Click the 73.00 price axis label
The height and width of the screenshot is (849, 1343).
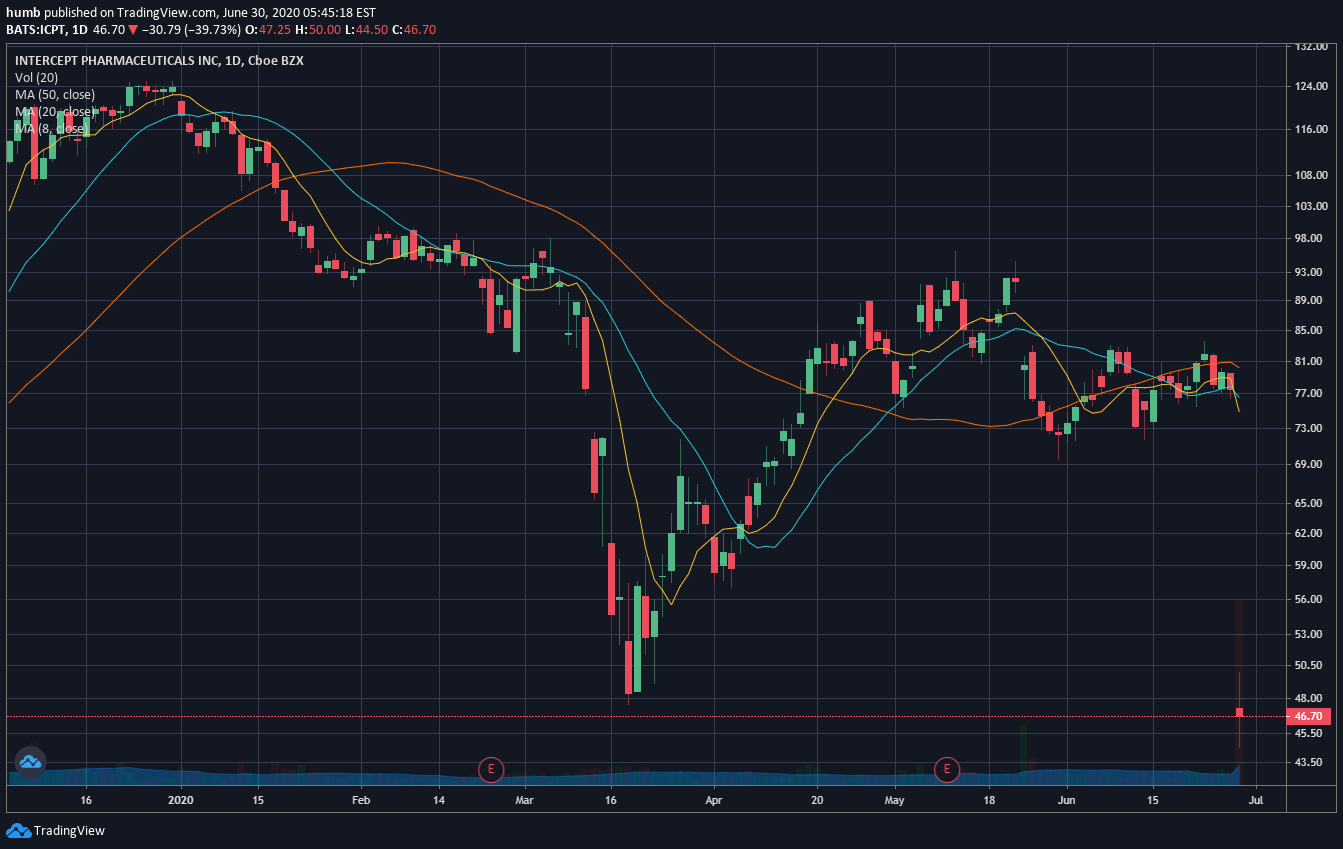point(1309,428)
